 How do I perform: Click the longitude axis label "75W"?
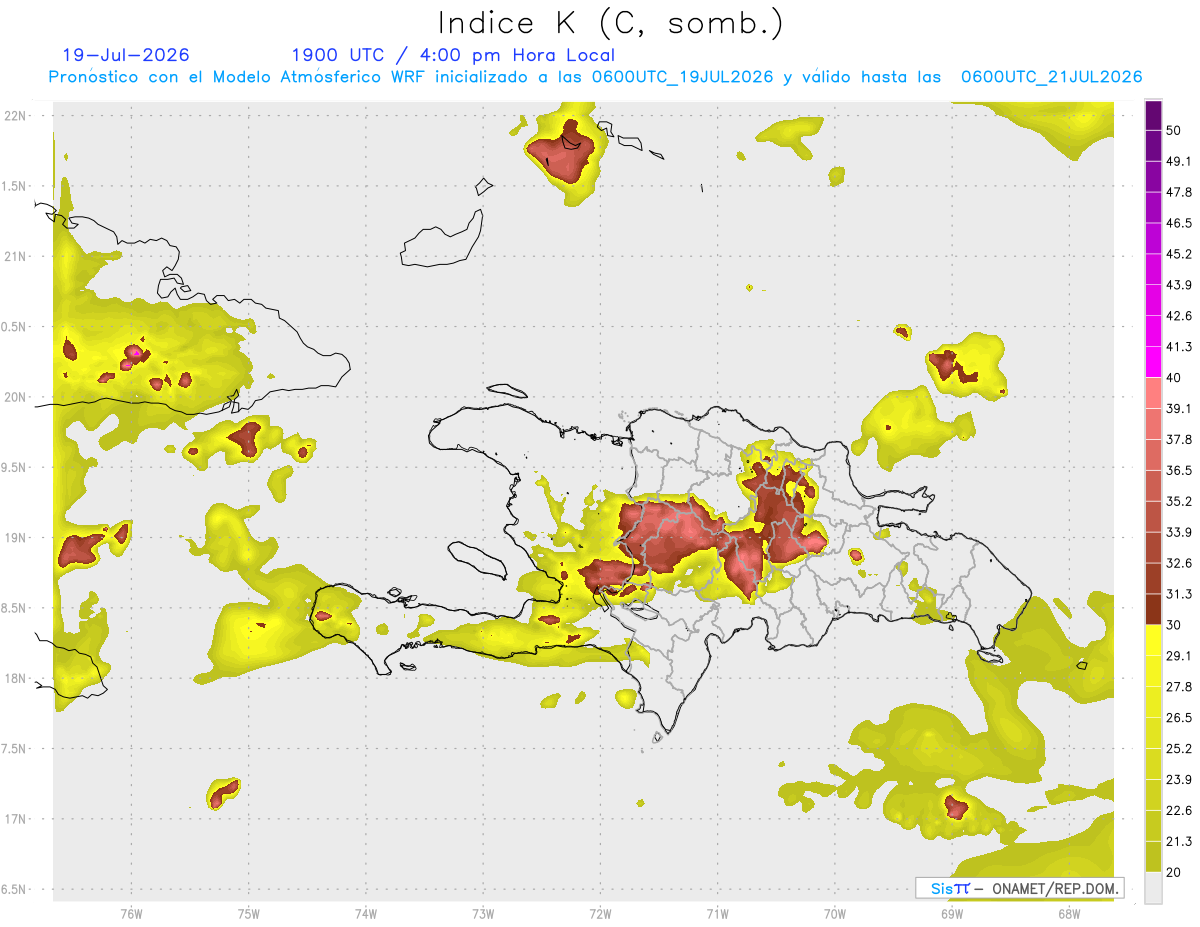tap(249, 915)
